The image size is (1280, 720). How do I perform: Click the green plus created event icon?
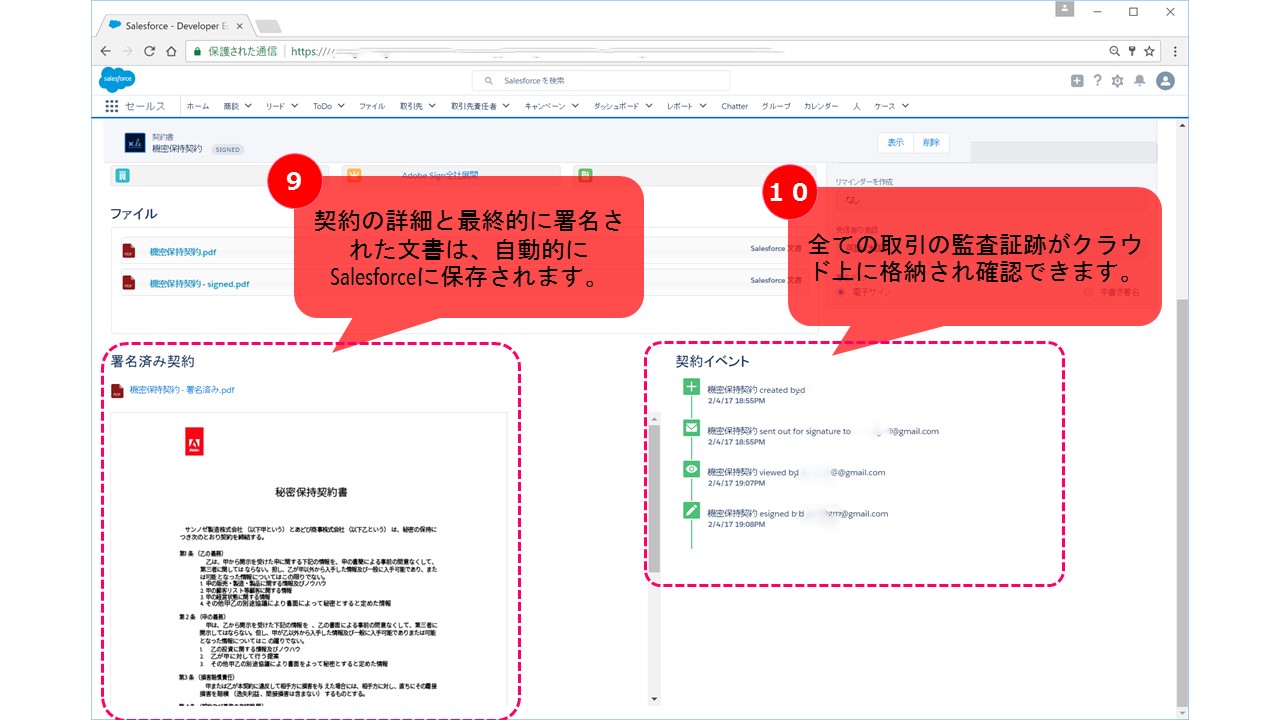pos(691,387)
